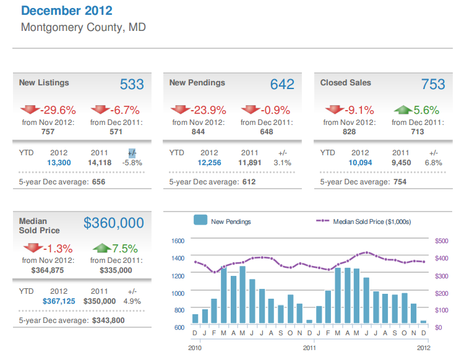The width and height of the screenshot is (459, 360).
Task: Click the purple Median Sold Price legend marker
Action: click(322, 221)
